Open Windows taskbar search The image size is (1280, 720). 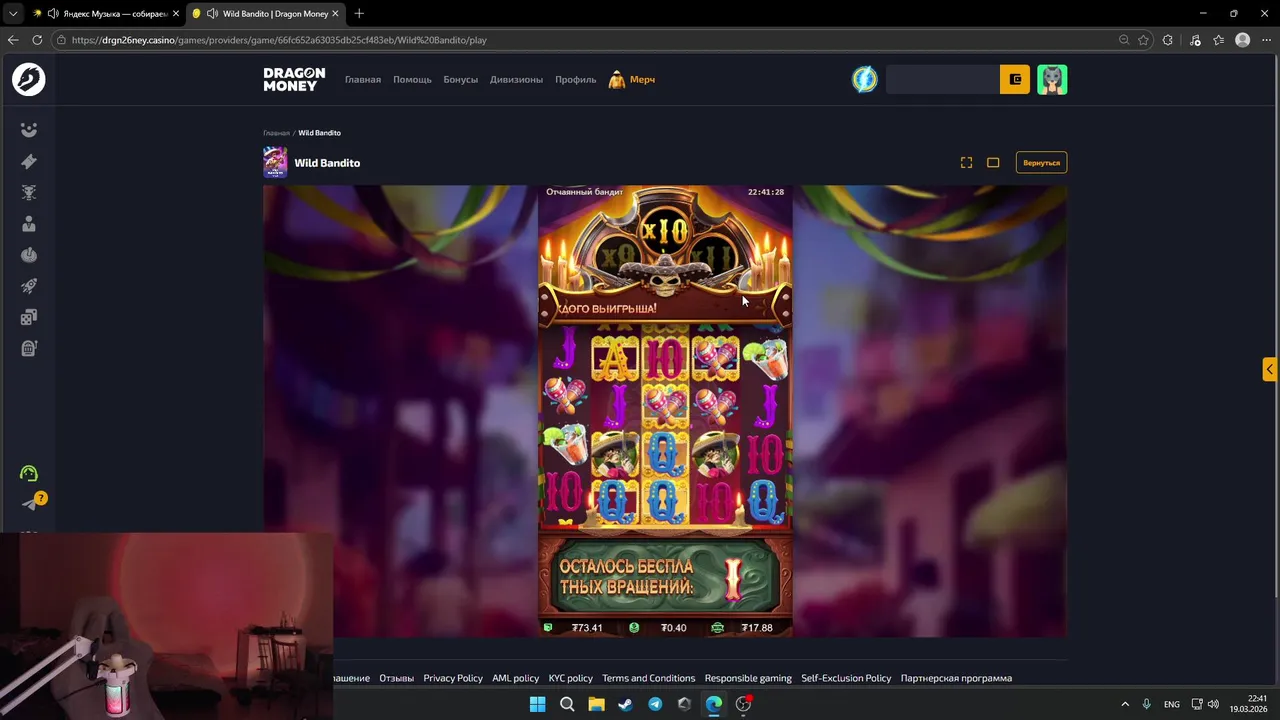click(567, 704)
